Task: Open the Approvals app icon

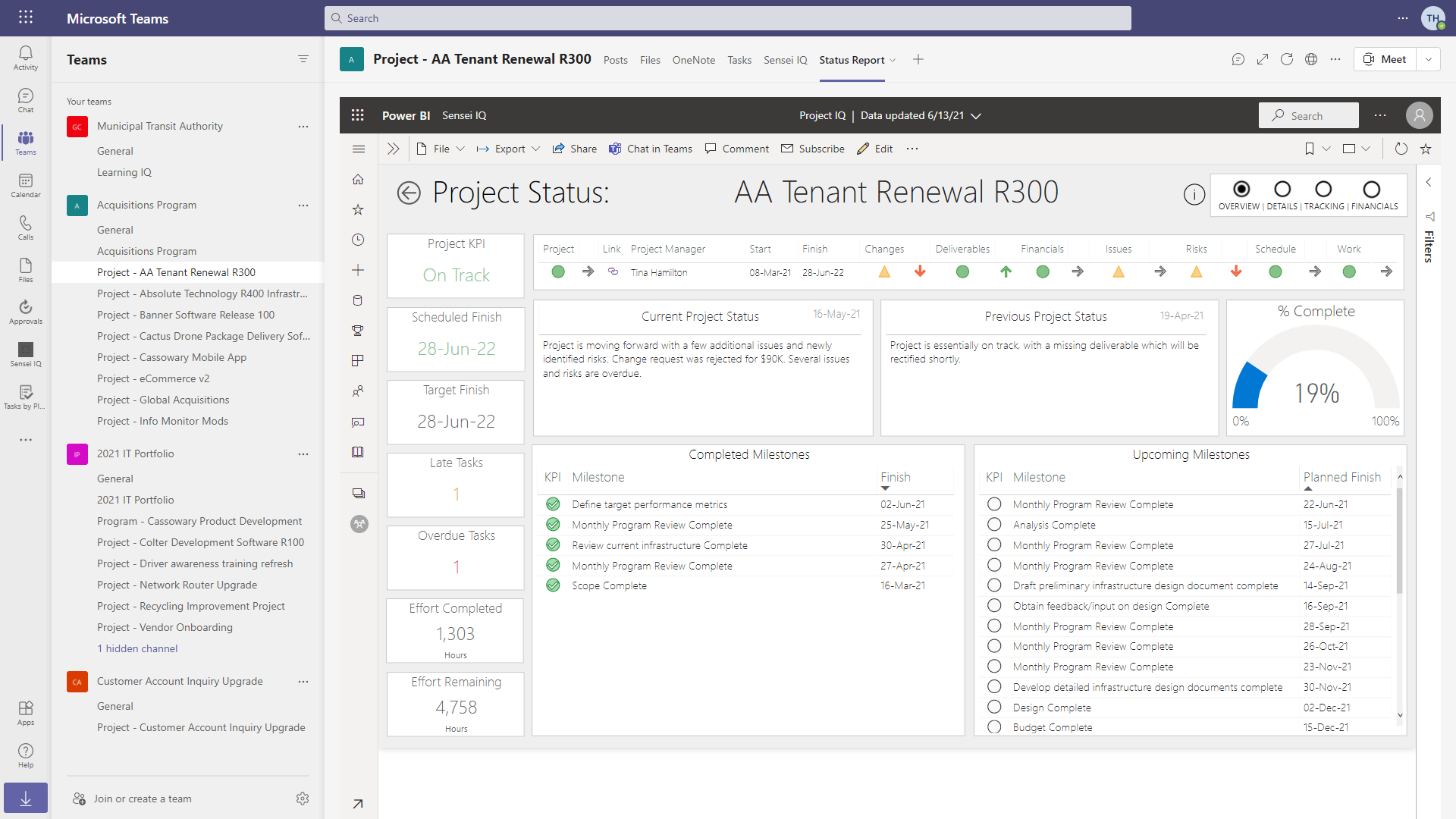Action: coord(25,312)
